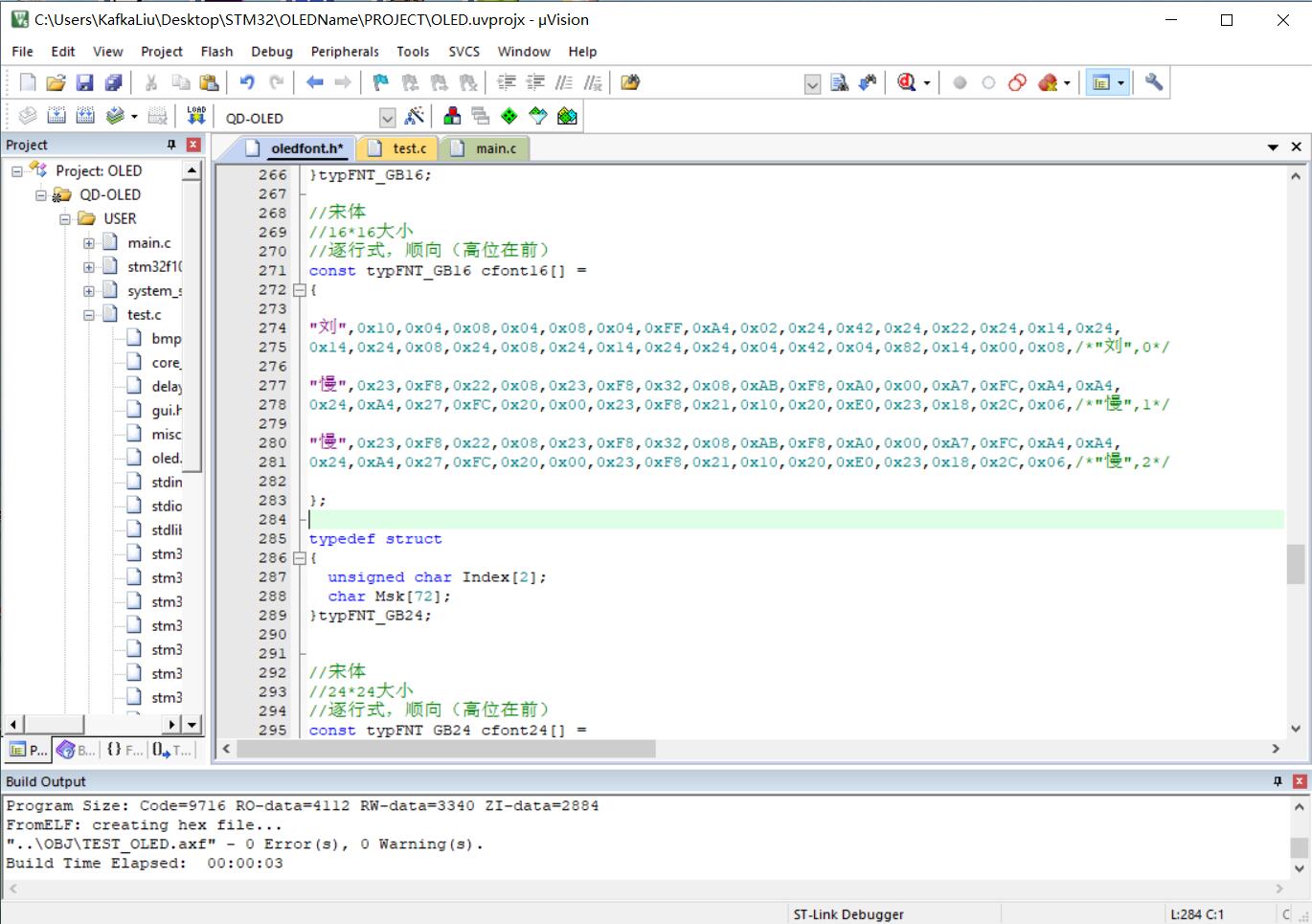Click the Batch Build icon
Viewport: 1312px width, 924px height.
click(x=115, y=117)
